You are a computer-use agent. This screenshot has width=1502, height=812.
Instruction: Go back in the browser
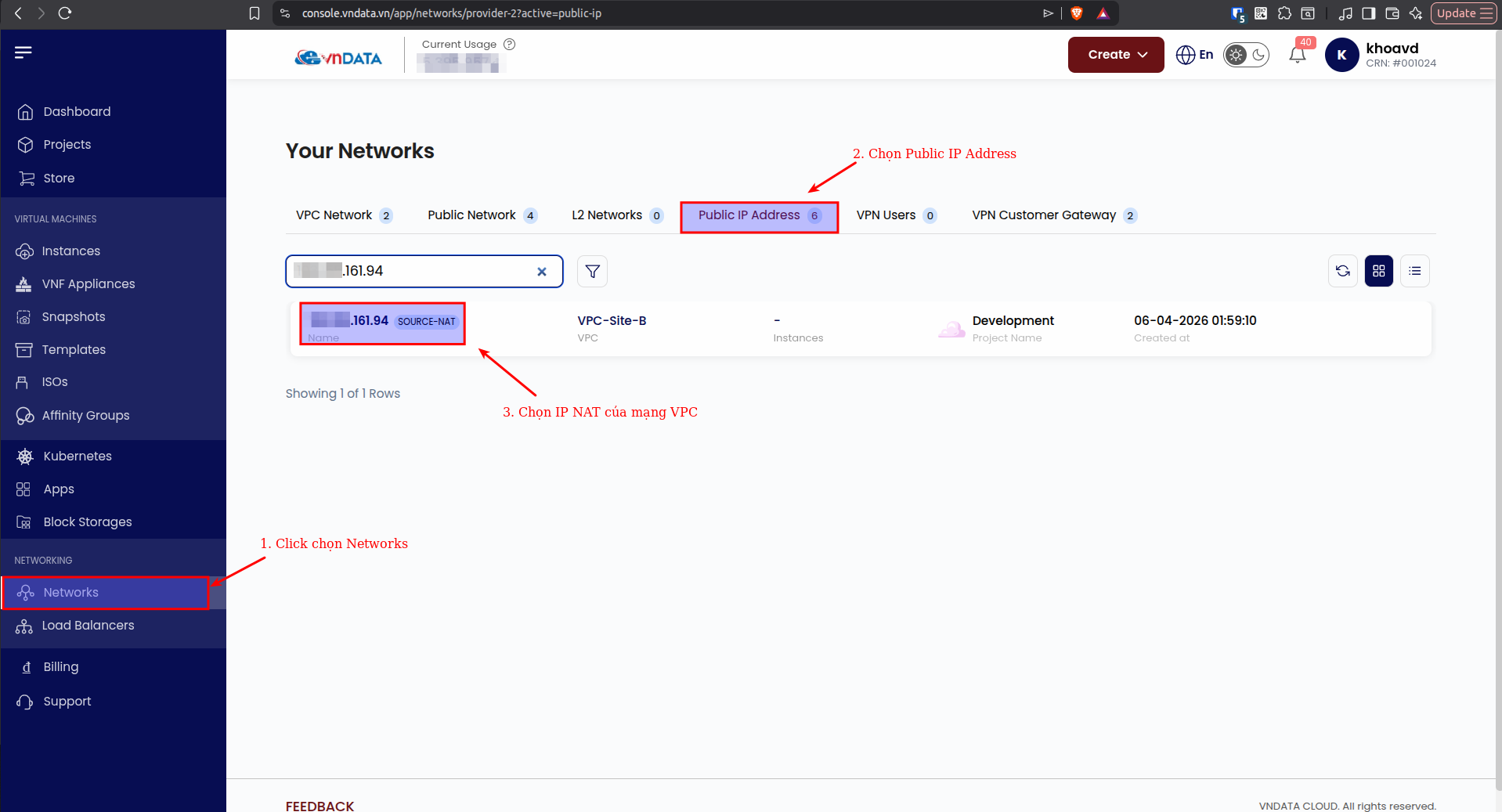18,13
